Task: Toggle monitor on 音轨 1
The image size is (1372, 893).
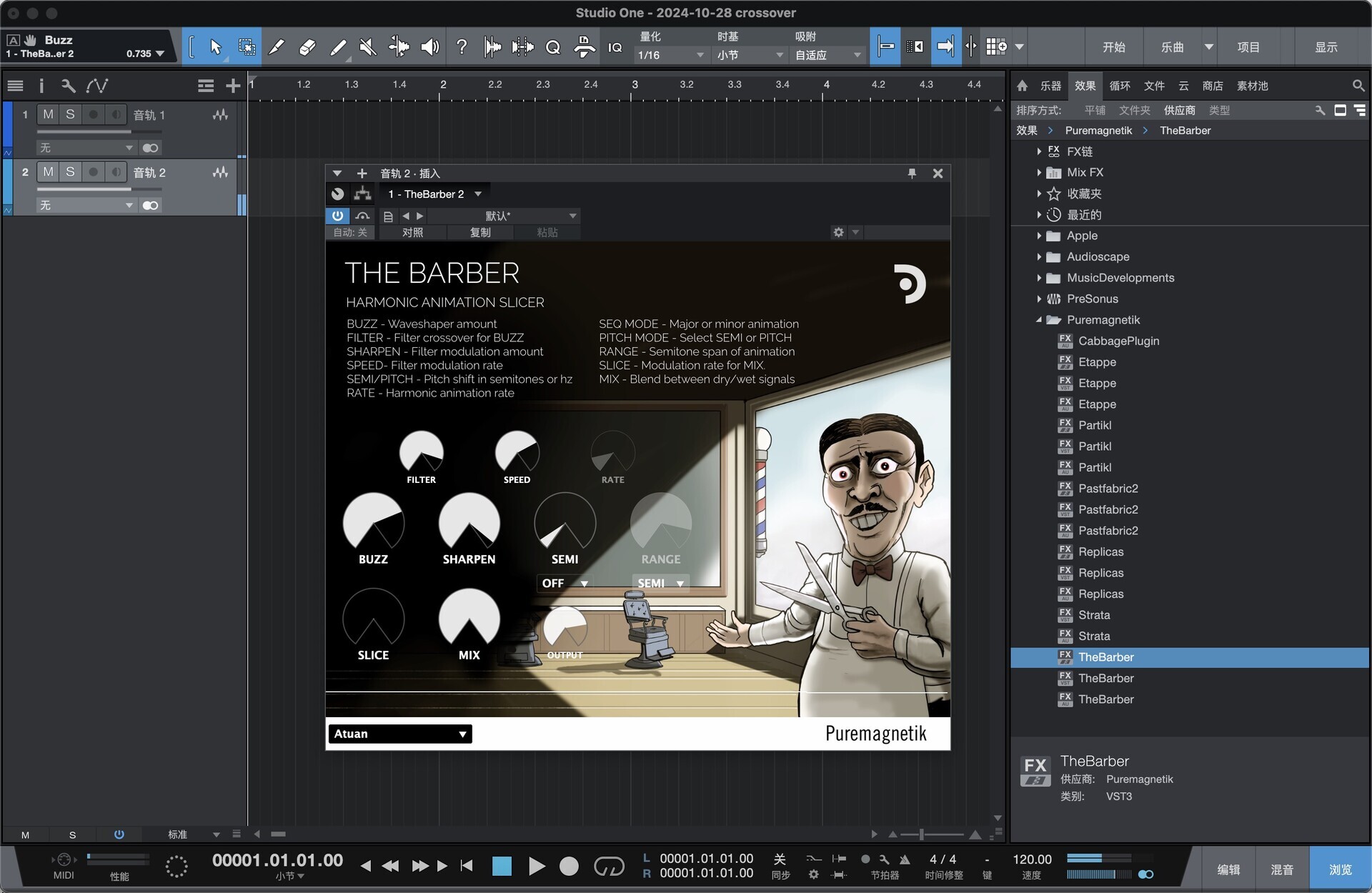Action: [115, 114]
